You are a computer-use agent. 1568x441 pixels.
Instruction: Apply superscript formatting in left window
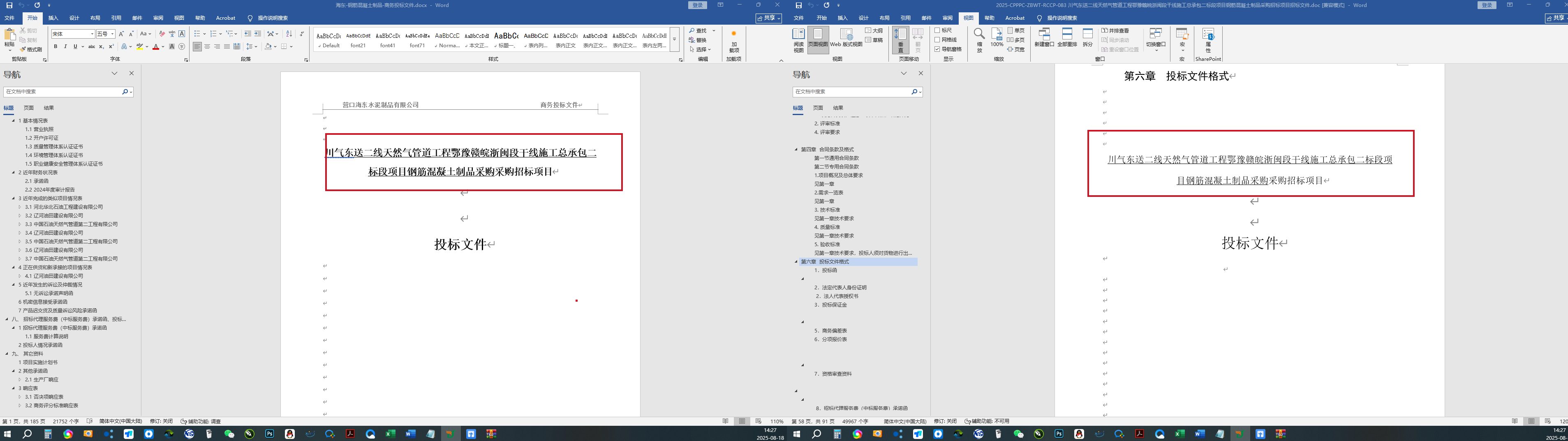click(111, 46)
